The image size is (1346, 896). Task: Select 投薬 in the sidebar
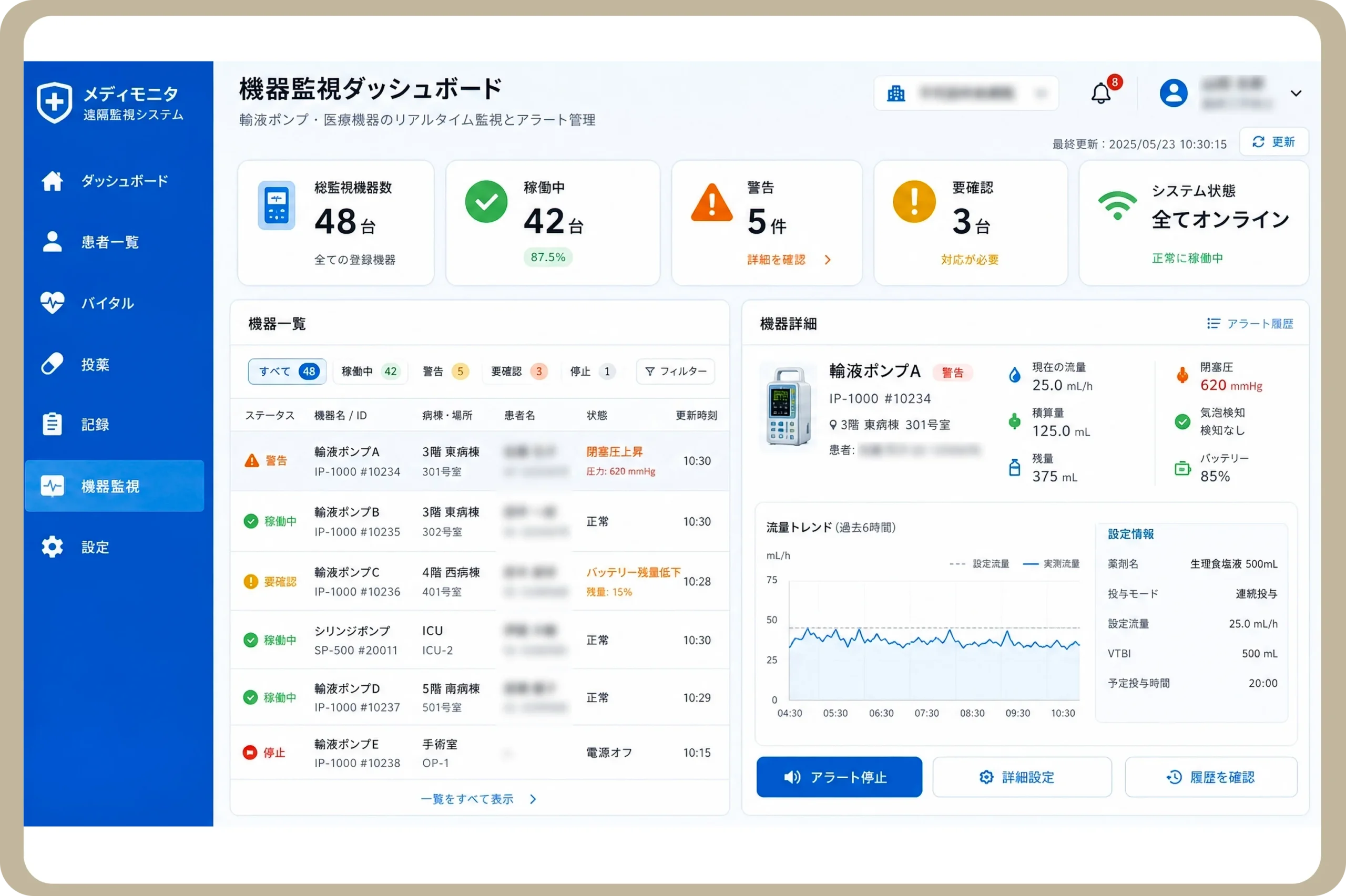[x=114, y=364]
